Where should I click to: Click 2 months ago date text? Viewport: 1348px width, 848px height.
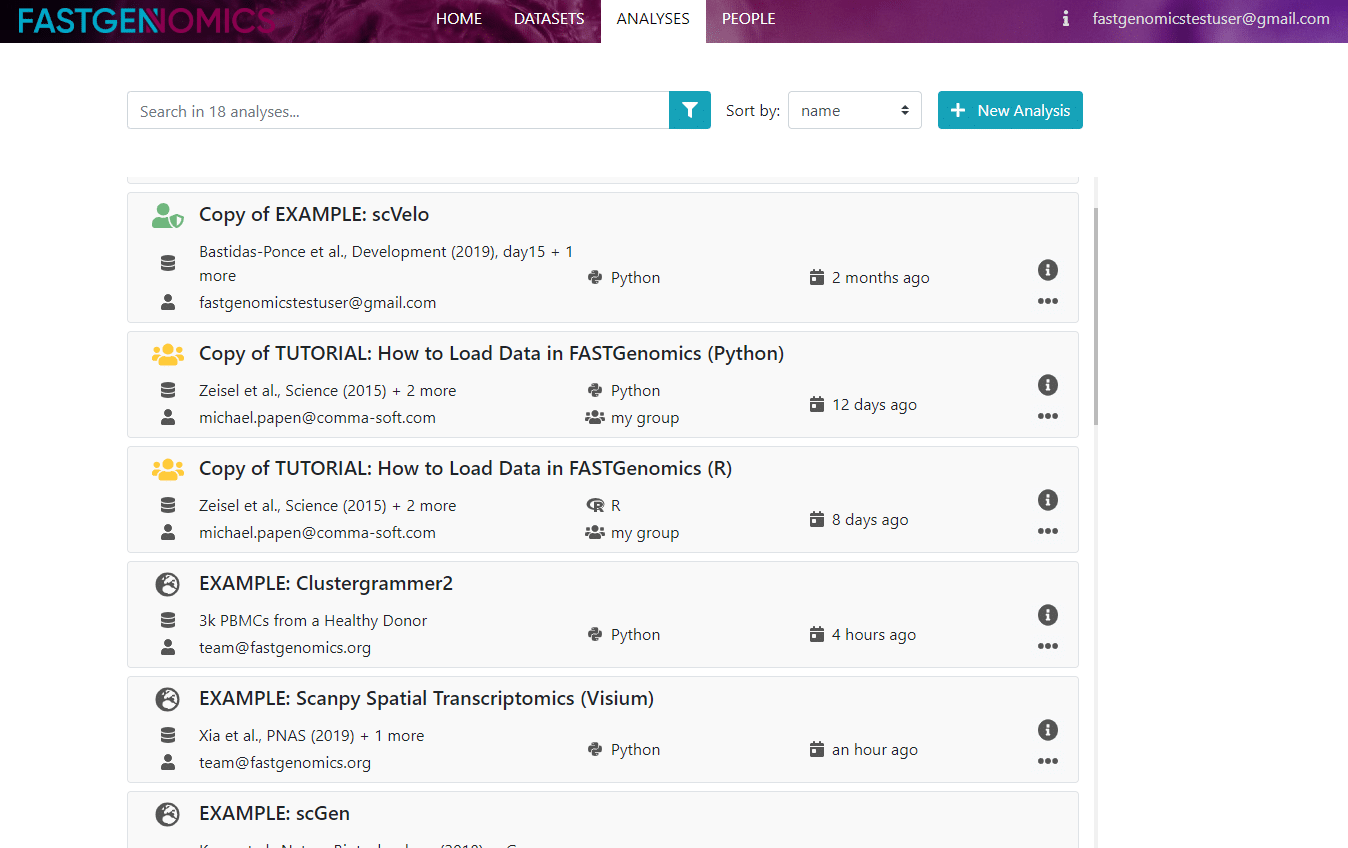[x=881, y=278]
